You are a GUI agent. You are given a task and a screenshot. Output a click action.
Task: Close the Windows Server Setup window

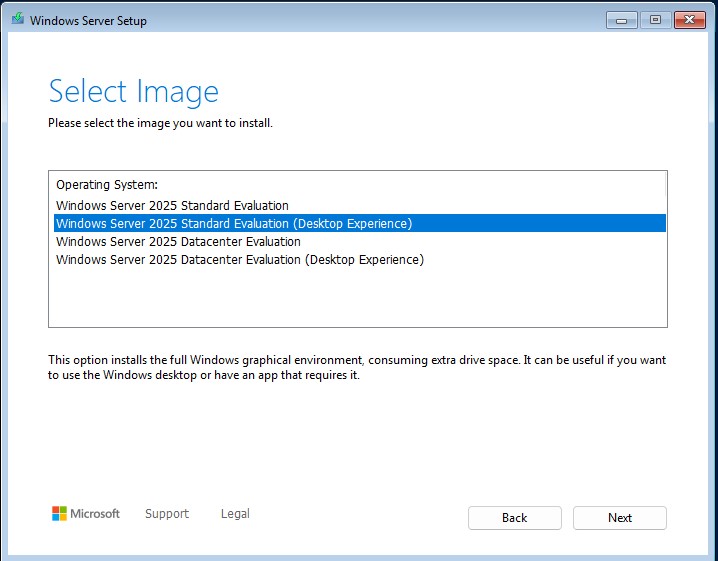690,20
